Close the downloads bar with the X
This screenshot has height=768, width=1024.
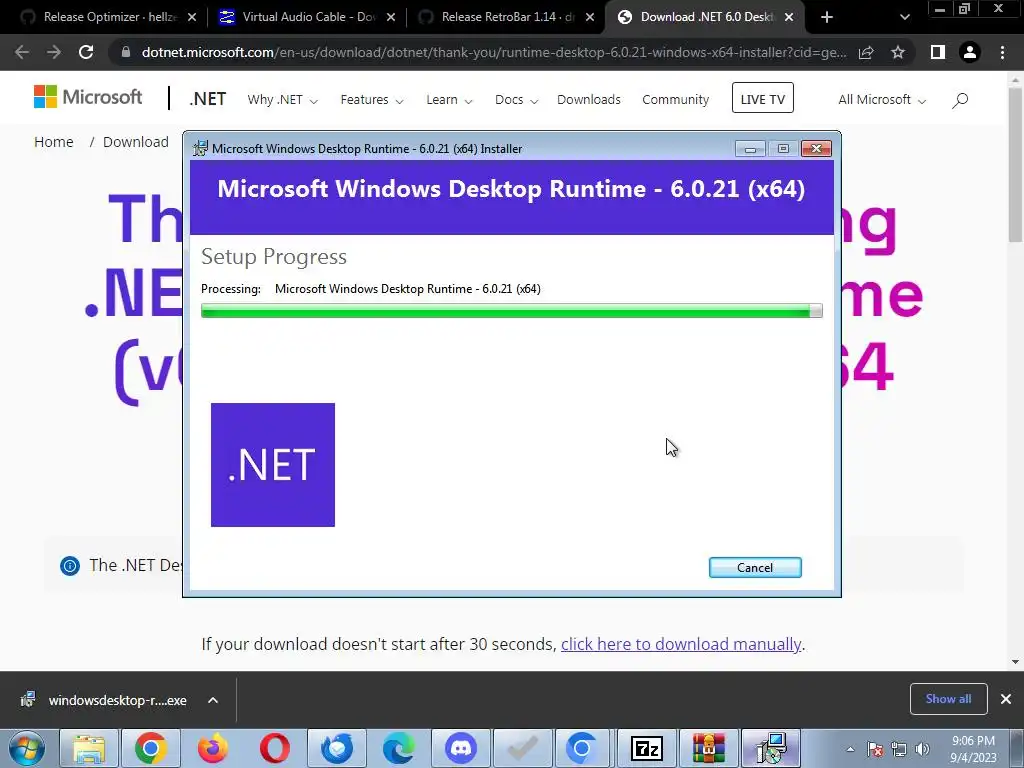[1006, 699]
